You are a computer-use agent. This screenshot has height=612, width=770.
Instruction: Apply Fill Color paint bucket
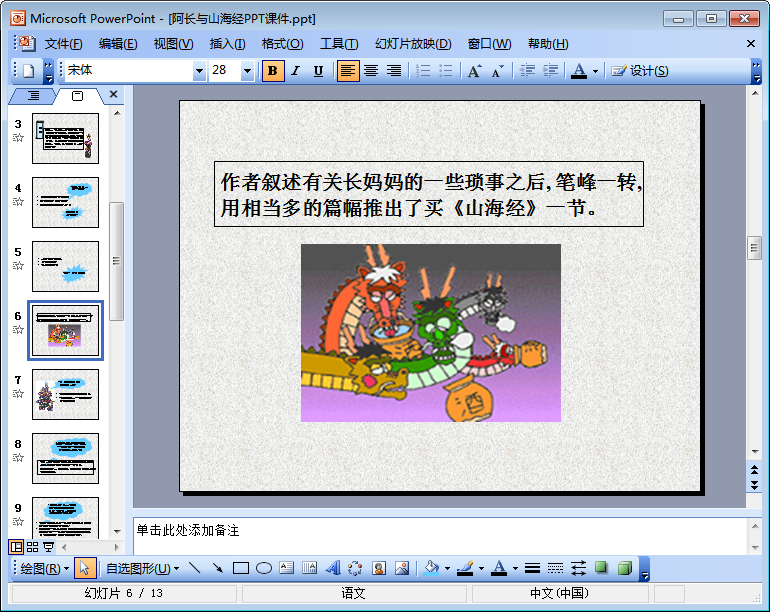tap(431, 568)
